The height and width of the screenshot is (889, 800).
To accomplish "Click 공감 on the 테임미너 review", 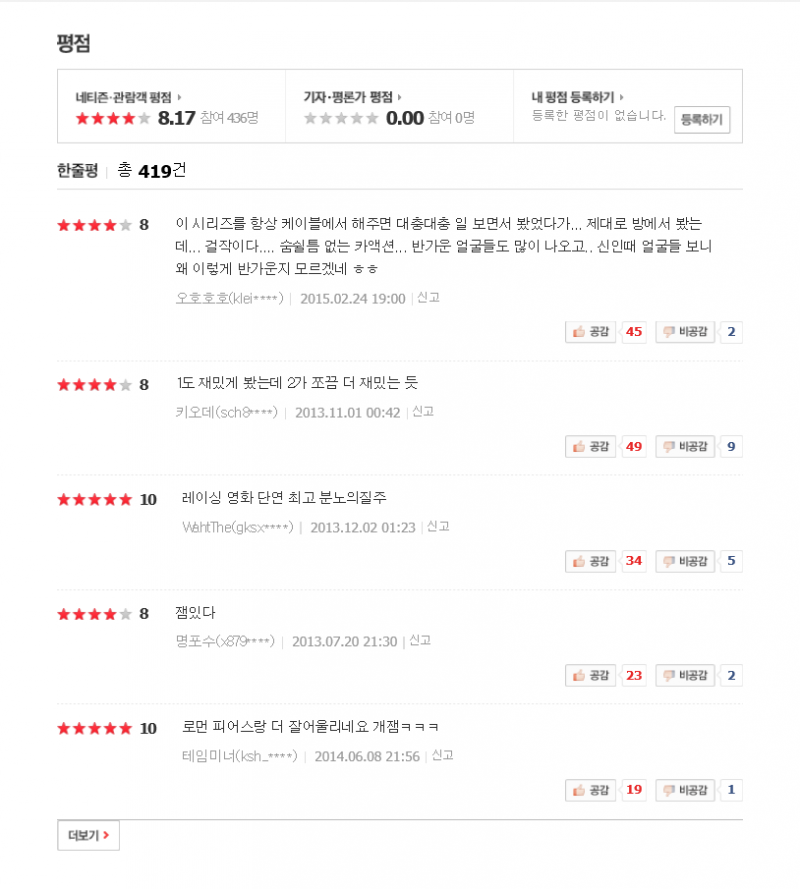I will (x=590, y=790).
